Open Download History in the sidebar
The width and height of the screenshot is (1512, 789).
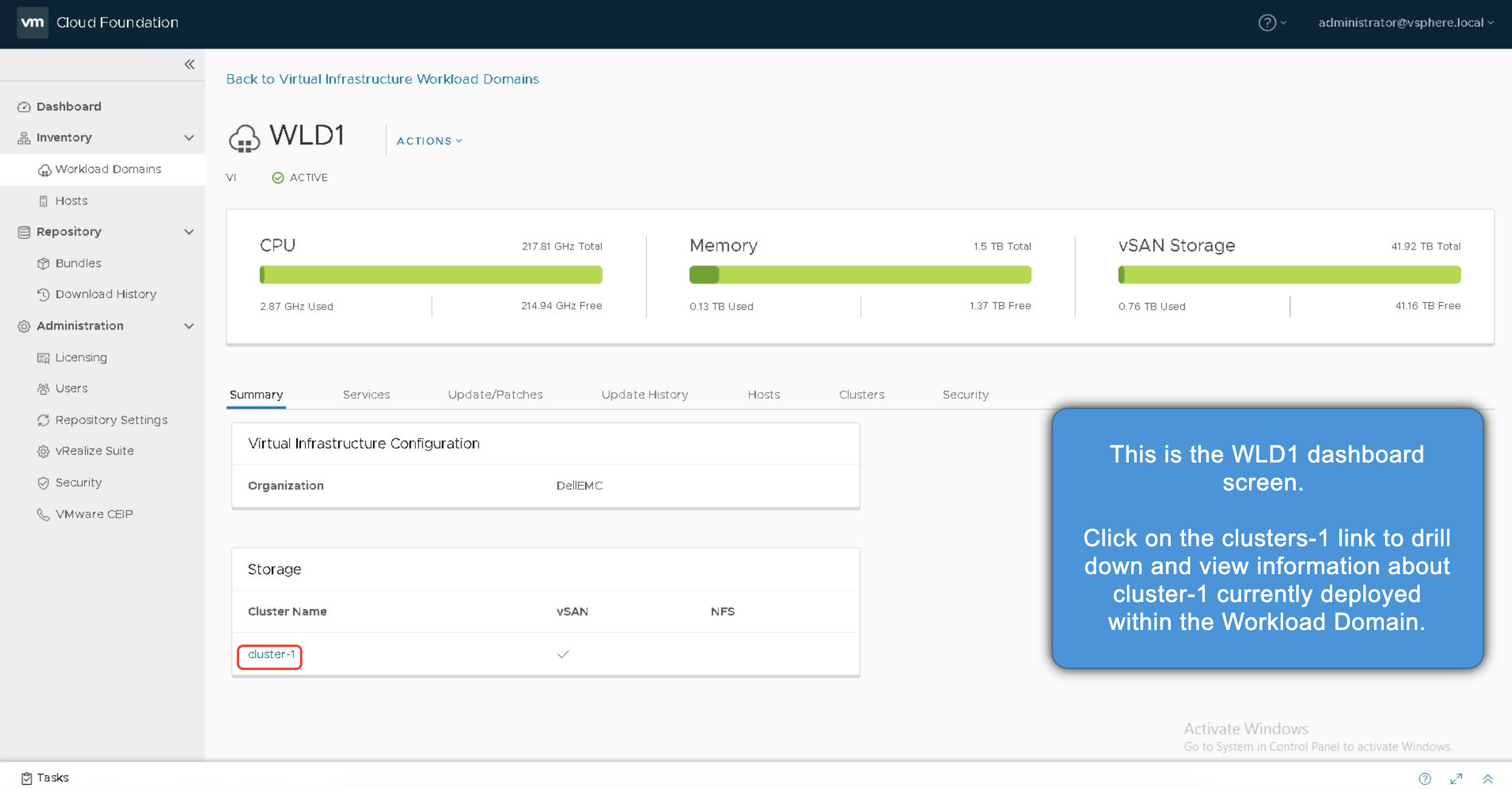106,294
